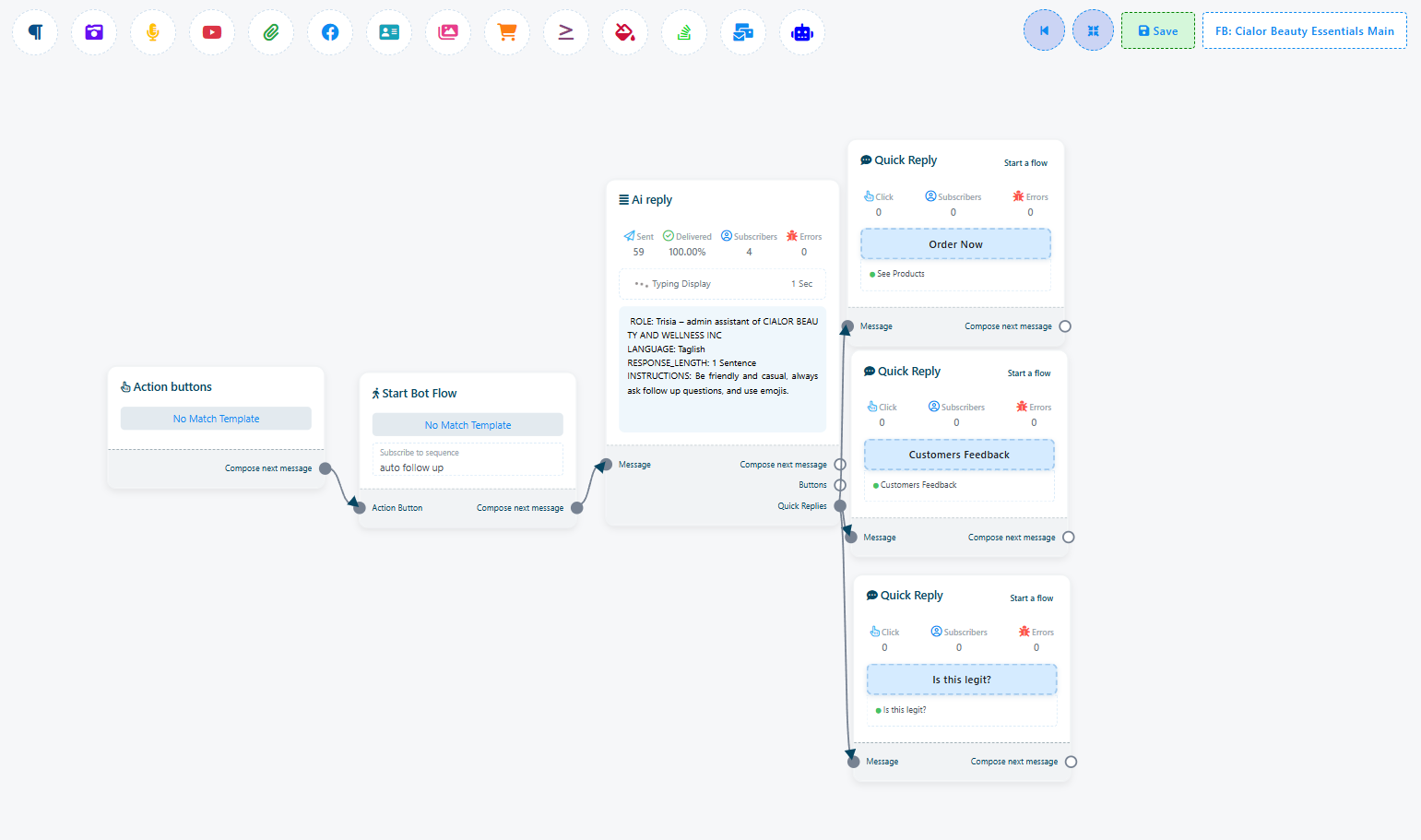Click Is this legit node Compose next message port

pos(1072,762)
